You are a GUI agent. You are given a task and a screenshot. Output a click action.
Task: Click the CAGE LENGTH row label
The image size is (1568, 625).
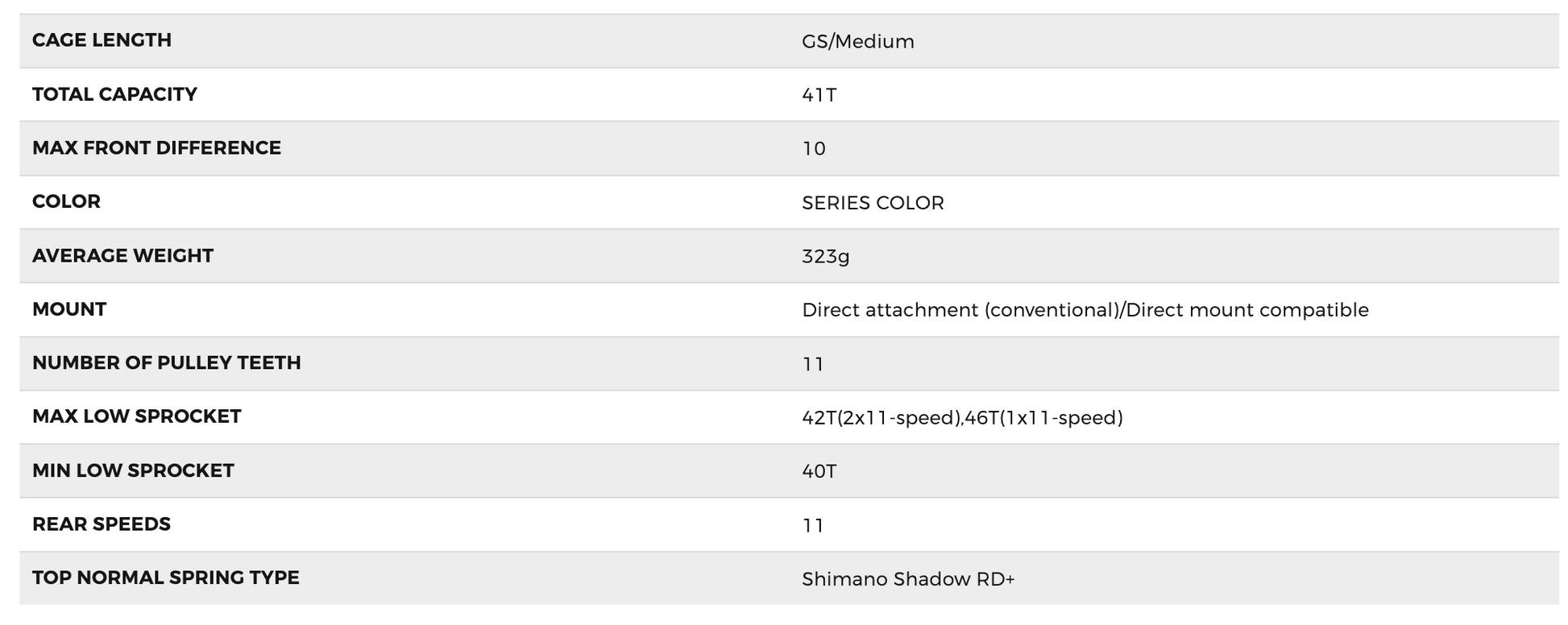pyautogui.click(x=102, y=40)
